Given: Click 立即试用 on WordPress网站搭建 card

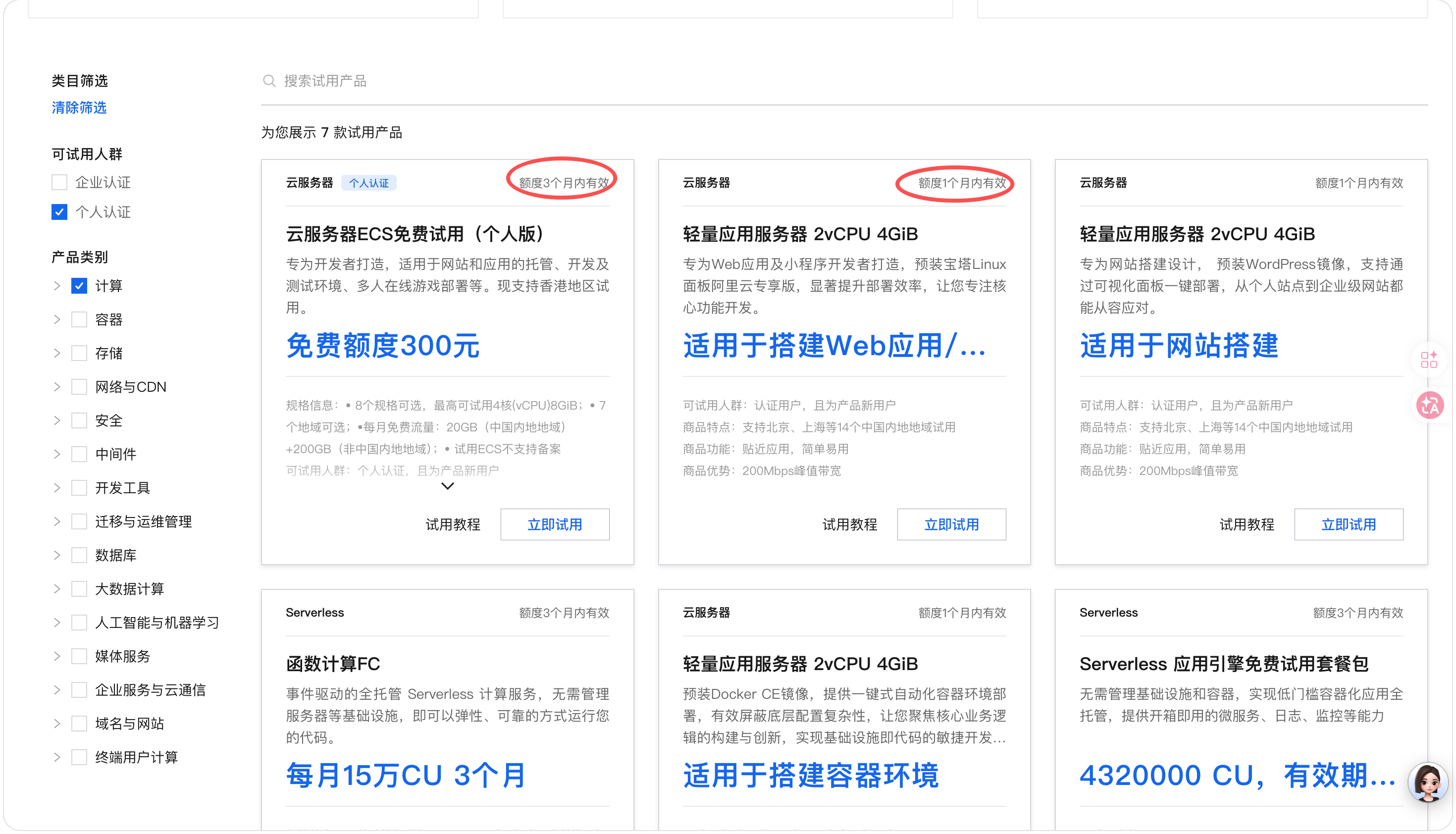Looking at the screenshot, I should (1348, 524).
